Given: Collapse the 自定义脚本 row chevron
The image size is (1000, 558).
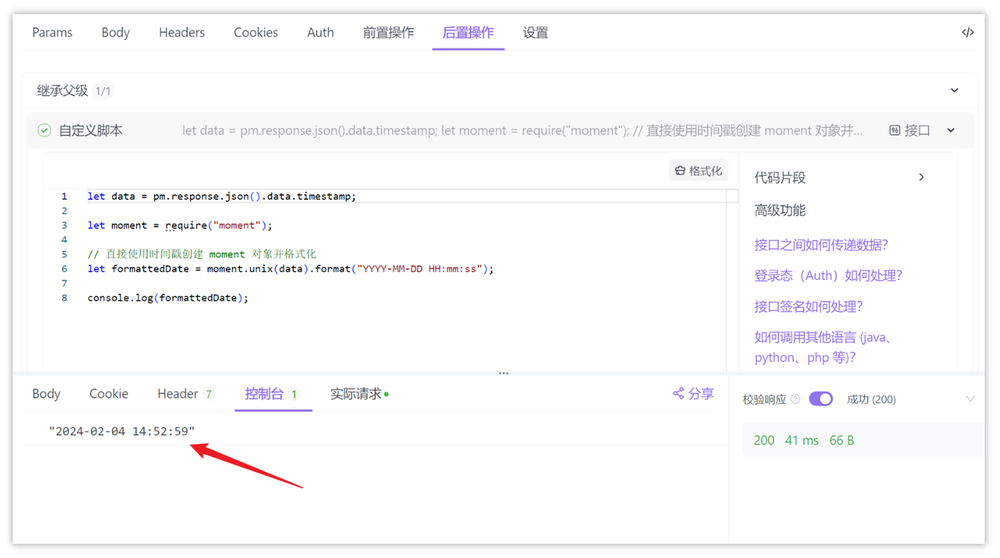Looking at the screenshot, I should (x=950, y=131).
